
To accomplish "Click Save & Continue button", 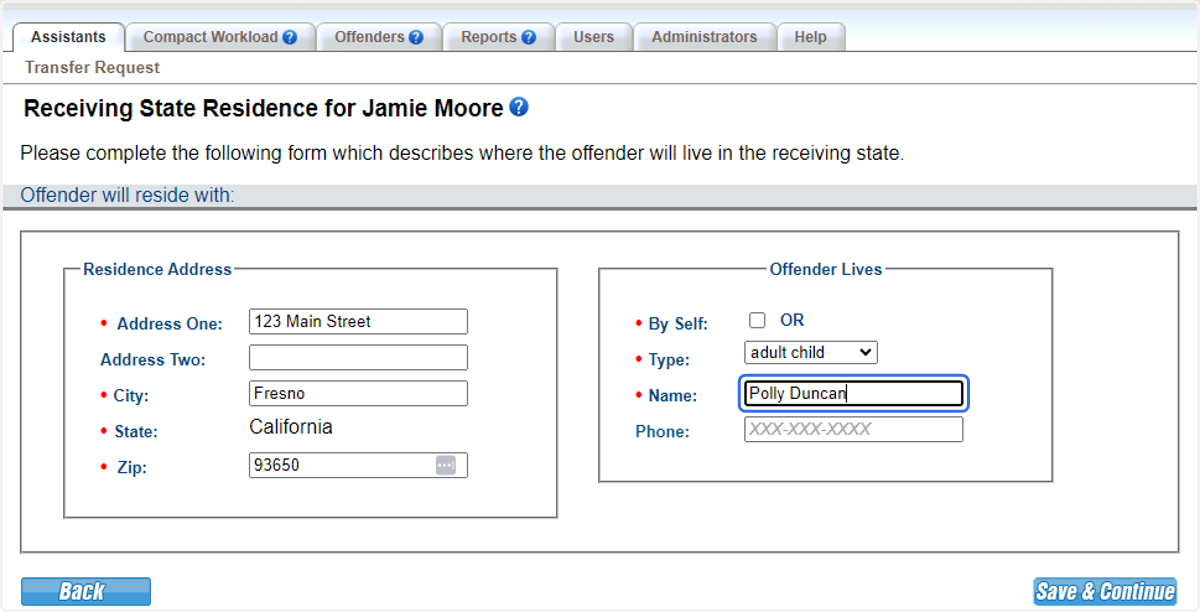I will point(1105,591).
